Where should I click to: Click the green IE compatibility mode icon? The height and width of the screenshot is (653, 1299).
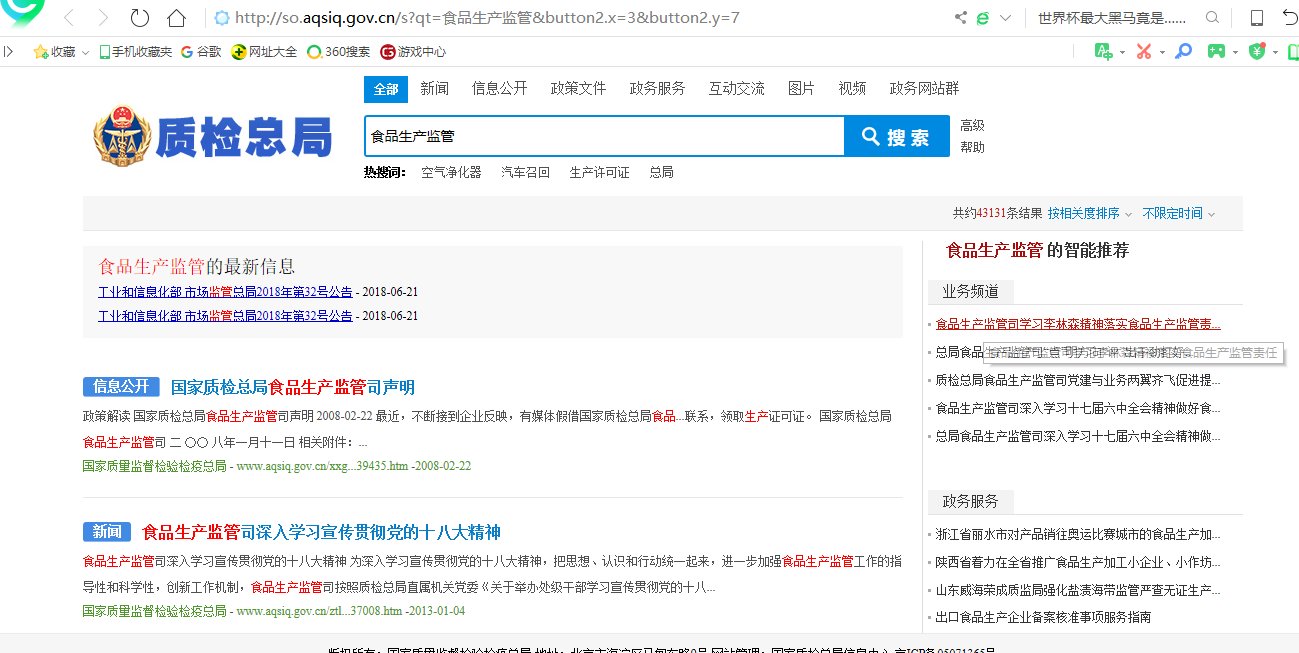point(983,17)
